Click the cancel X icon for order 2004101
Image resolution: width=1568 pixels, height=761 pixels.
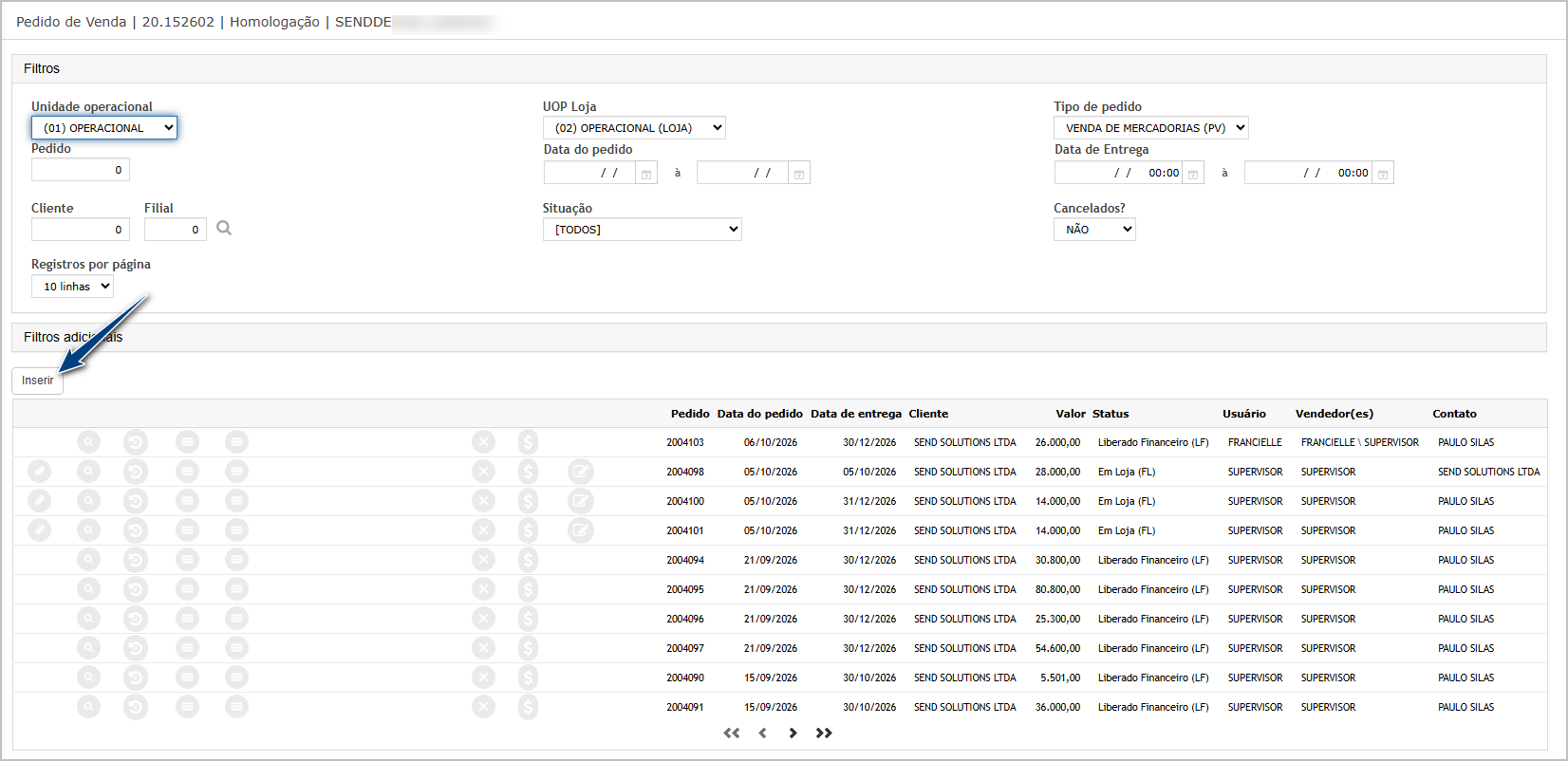(x=484, y=530)
